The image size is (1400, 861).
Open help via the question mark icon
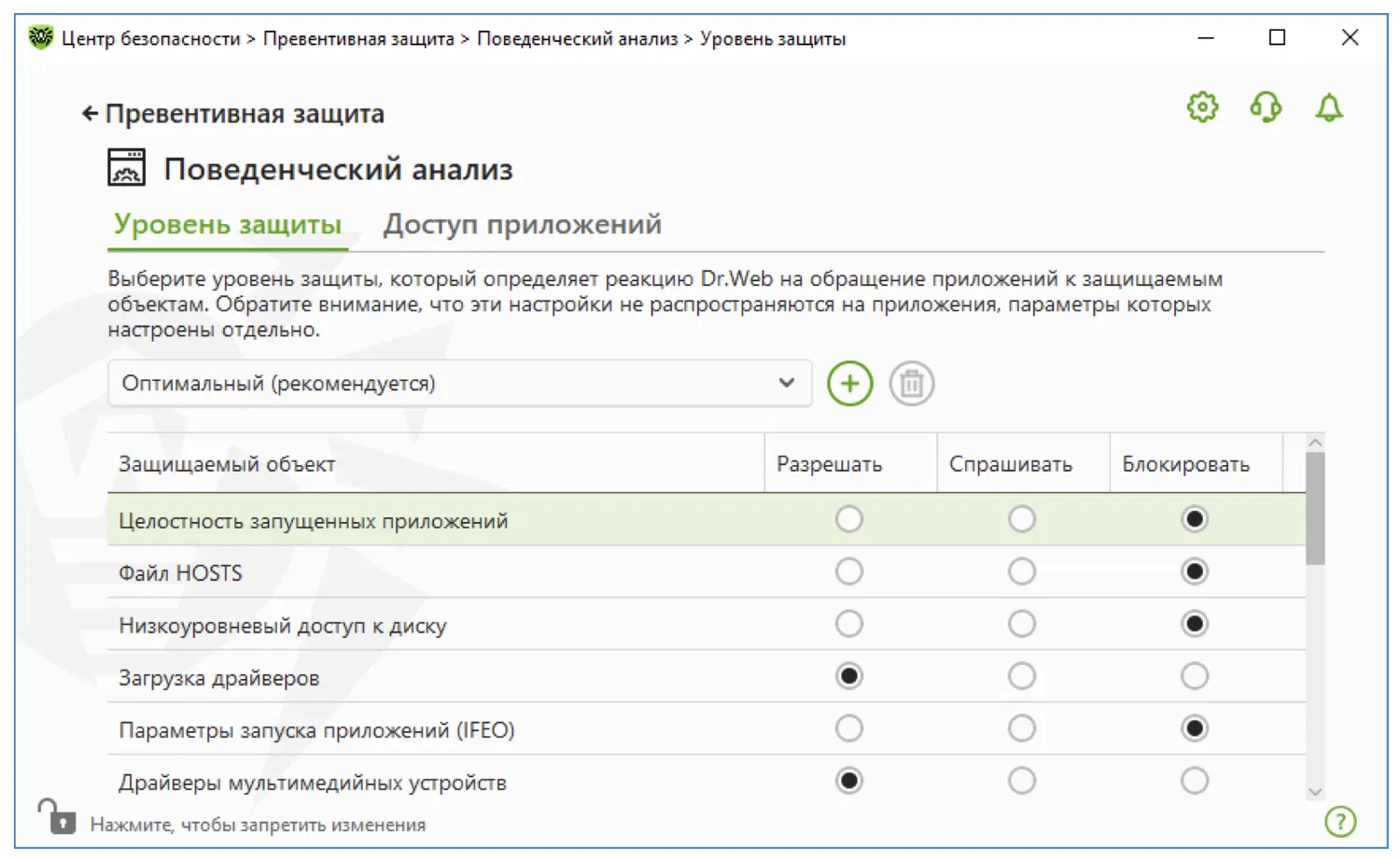(1340, 822)
